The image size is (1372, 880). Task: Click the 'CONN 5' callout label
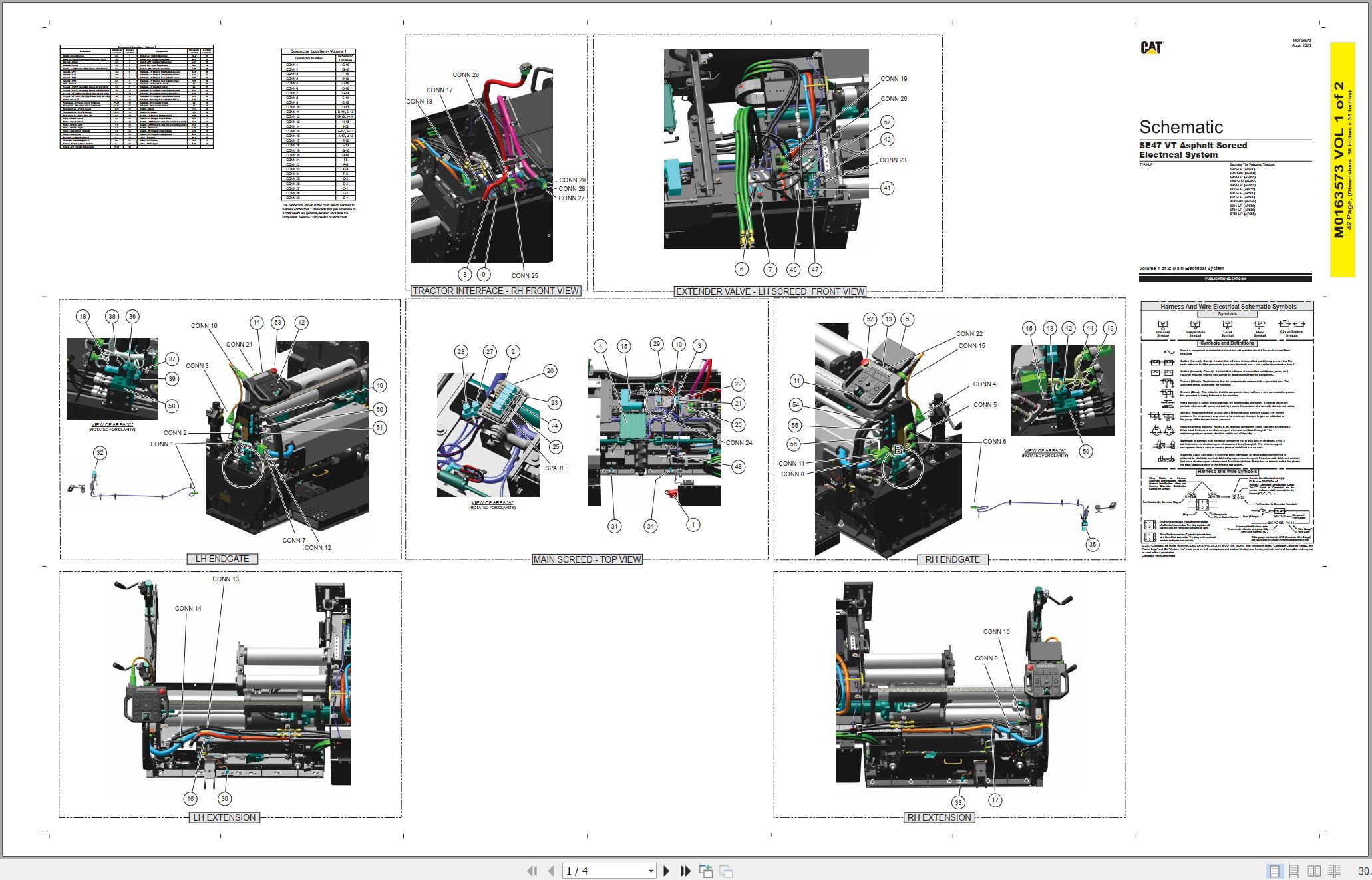click(985, 405)
